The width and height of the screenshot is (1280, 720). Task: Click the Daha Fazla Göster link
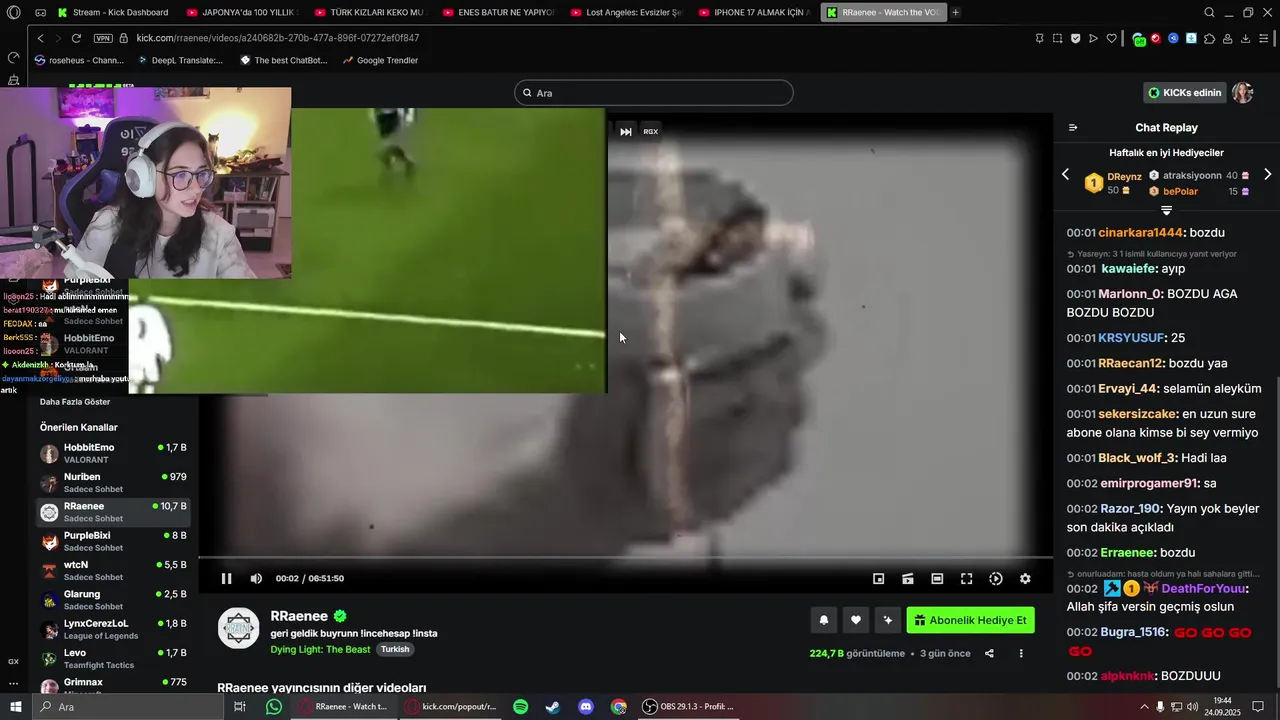coord(75,402)
